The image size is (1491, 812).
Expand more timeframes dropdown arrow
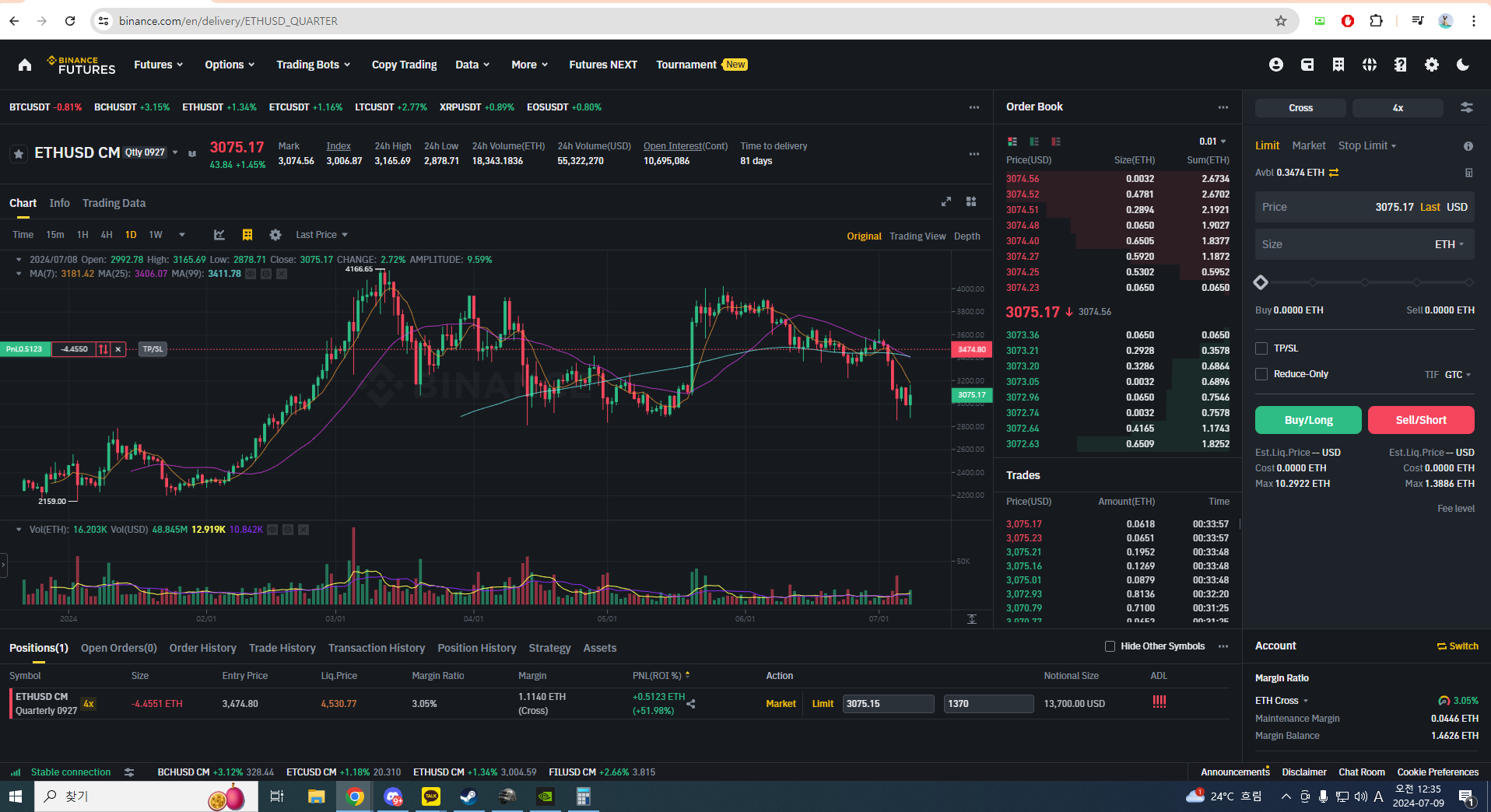click(x=182, y=235)
